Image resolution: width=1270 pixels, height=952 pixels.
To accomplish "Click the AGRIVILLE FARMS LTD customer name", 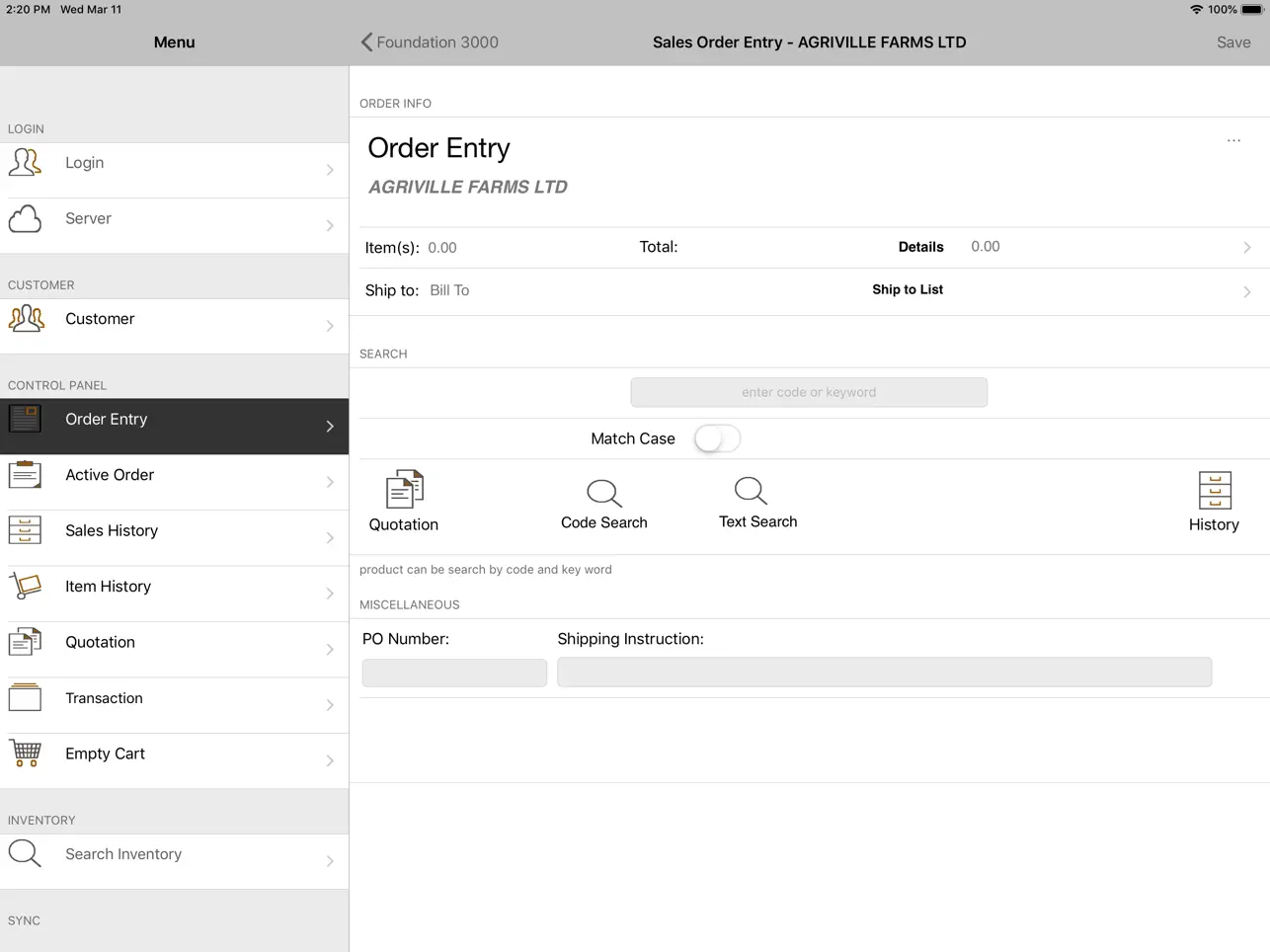I will (x=468, y=187).
